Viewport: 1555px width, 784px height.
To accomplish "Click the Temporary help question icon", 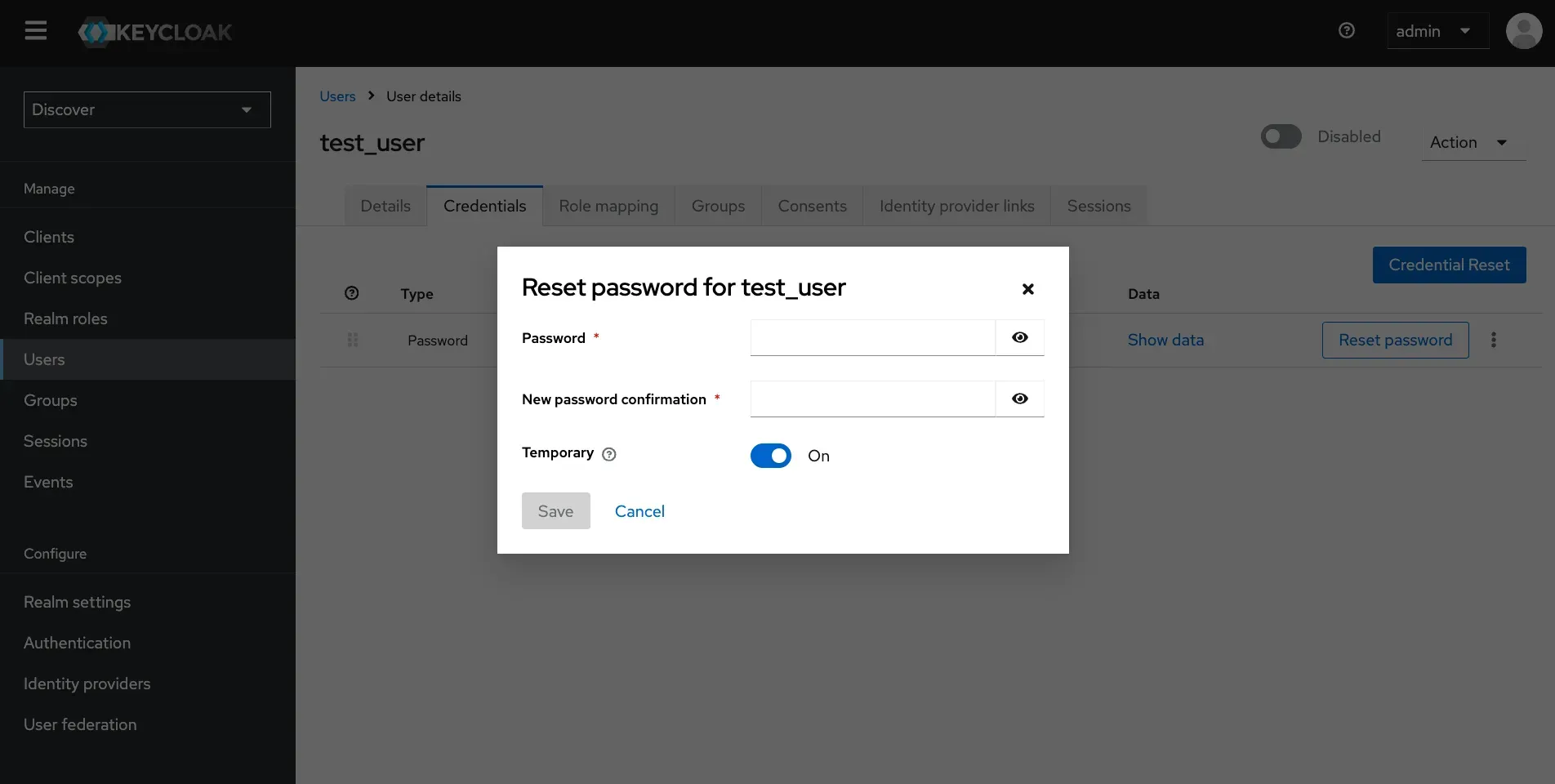I will coord(609,455).
